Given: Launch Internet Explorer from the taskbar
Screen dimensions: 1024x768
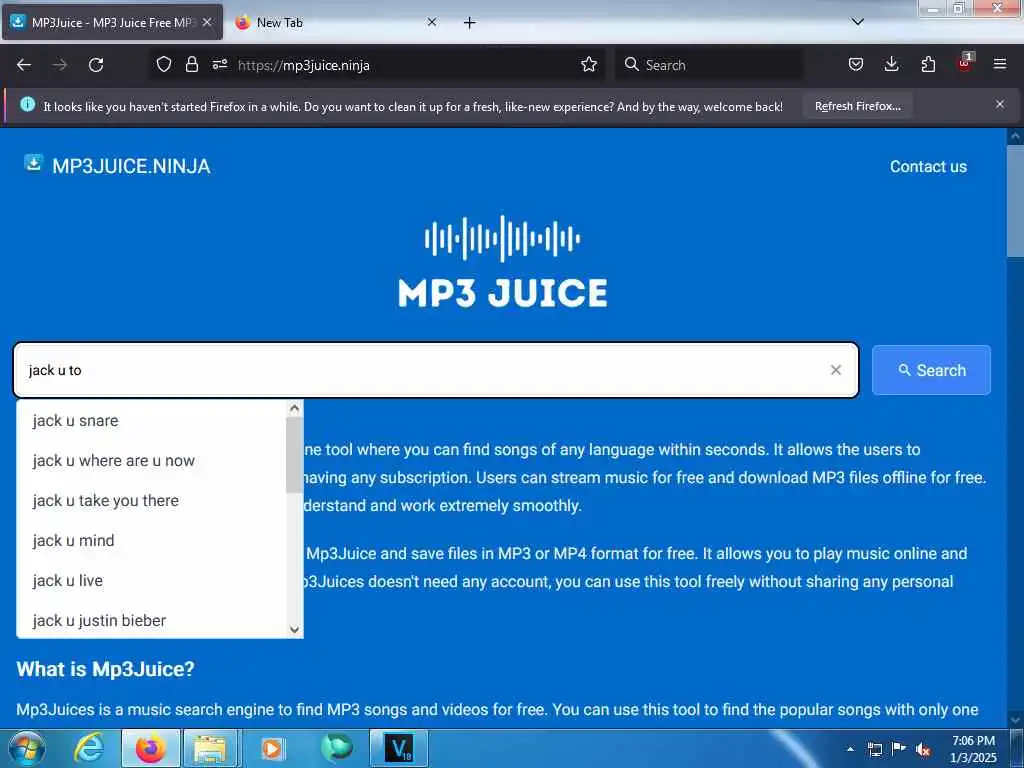Looking at the screenshot, I should [x=88, y=748].
